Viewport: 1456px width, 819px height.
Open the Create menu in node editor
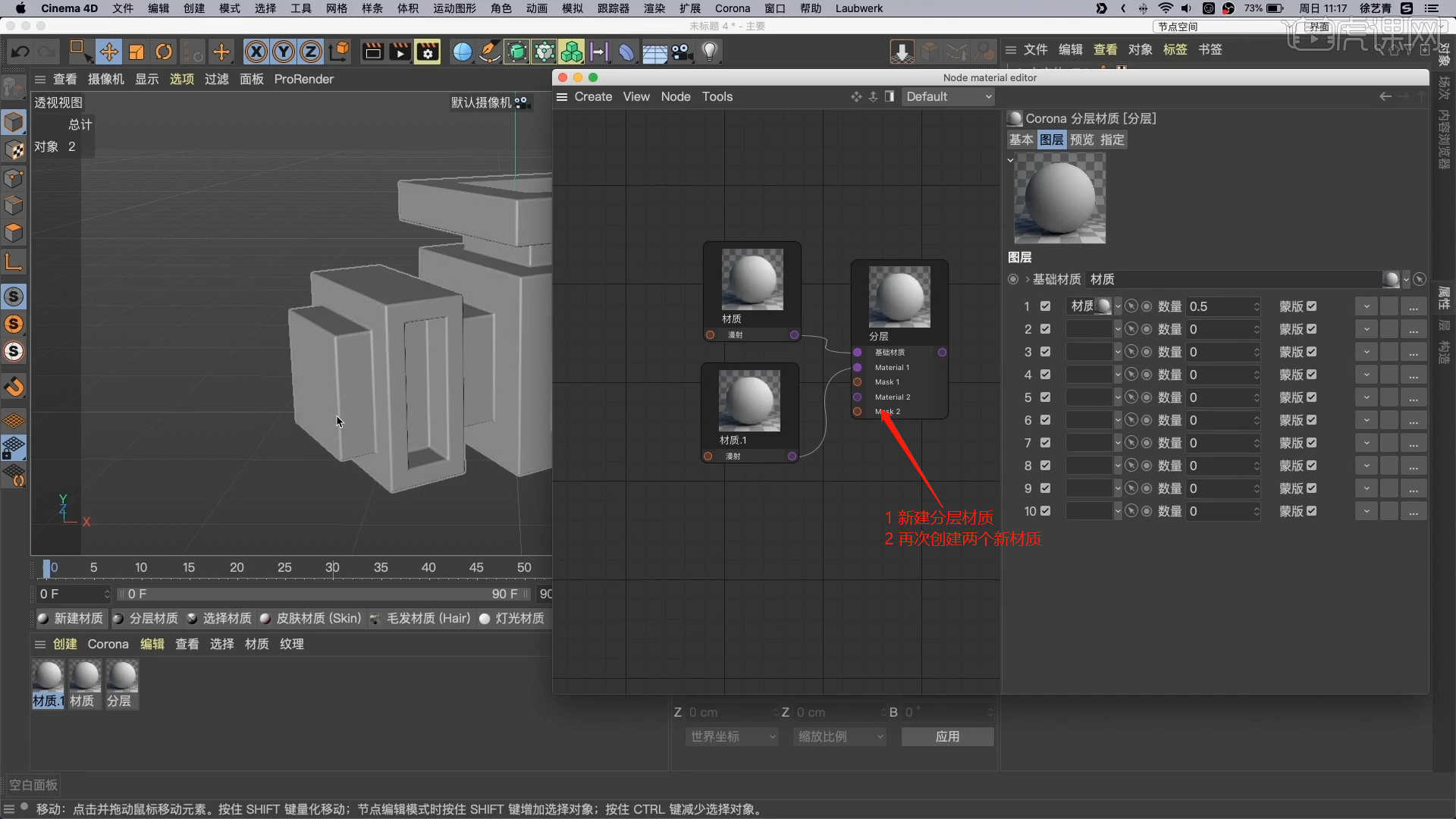point(593,96)
